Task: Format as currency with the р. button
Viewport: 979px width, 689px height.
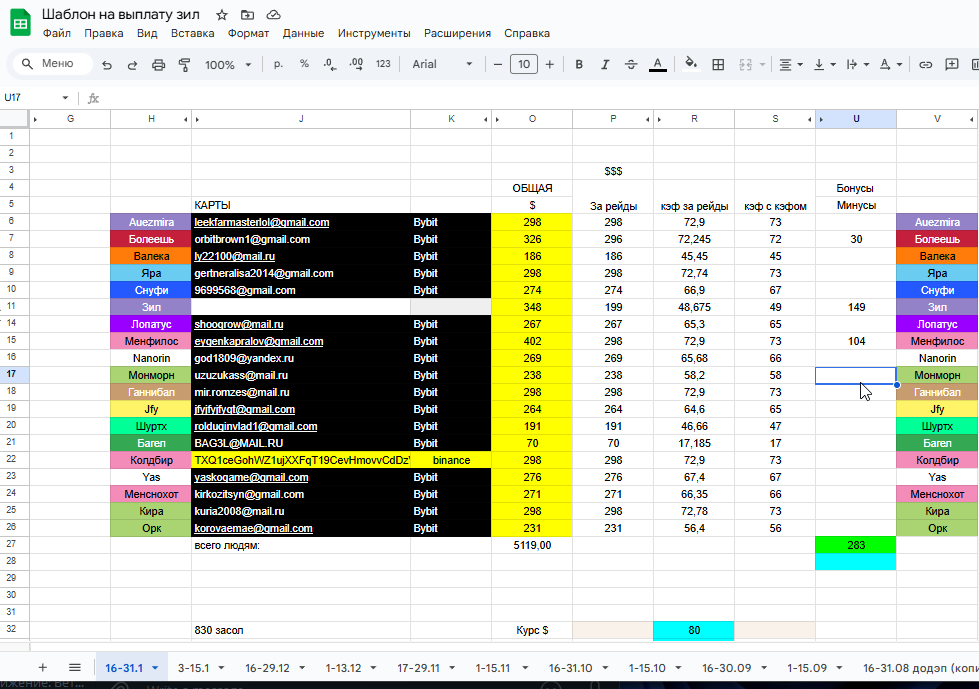Action: 278,64
